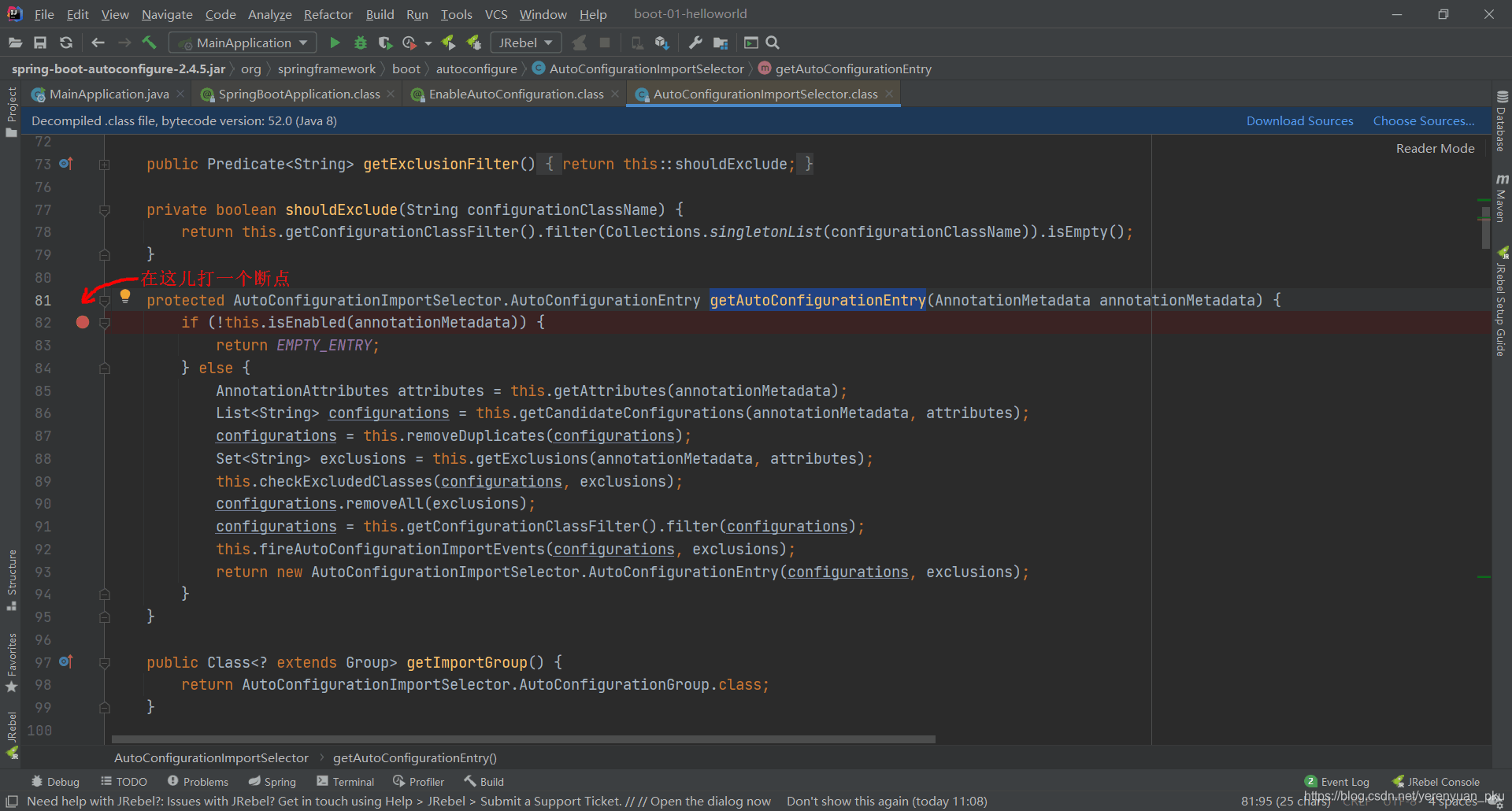Click the autoconfigure breadcrumb in navigation bar
The width and height of the screenshot is (1512, 811).
click(x=476, y=69)
